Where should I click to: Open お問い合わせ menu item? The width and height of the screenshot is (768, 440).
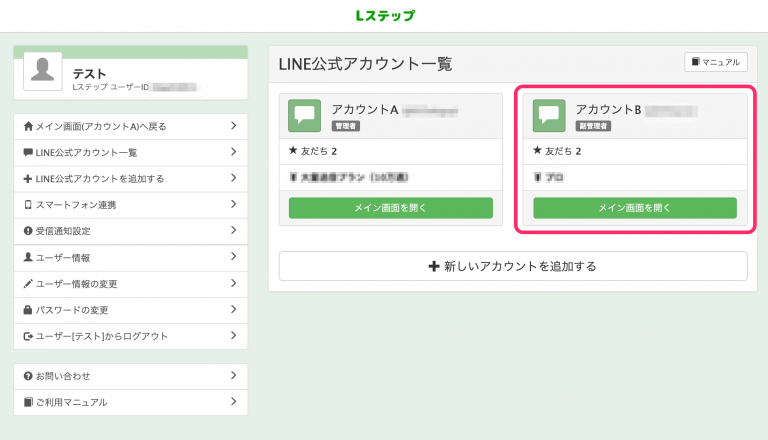point(130,376)
